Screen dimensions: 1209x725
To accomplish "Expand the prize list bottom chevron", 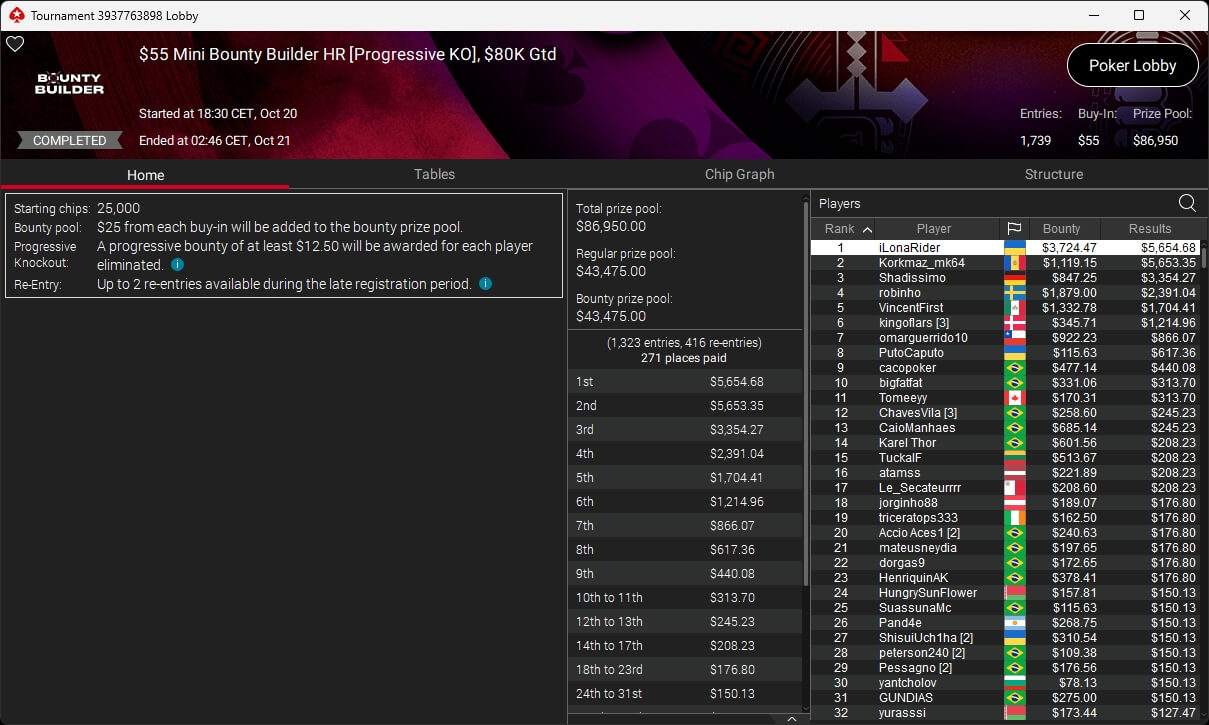I will pyautogui.click(x=791, y=718).
